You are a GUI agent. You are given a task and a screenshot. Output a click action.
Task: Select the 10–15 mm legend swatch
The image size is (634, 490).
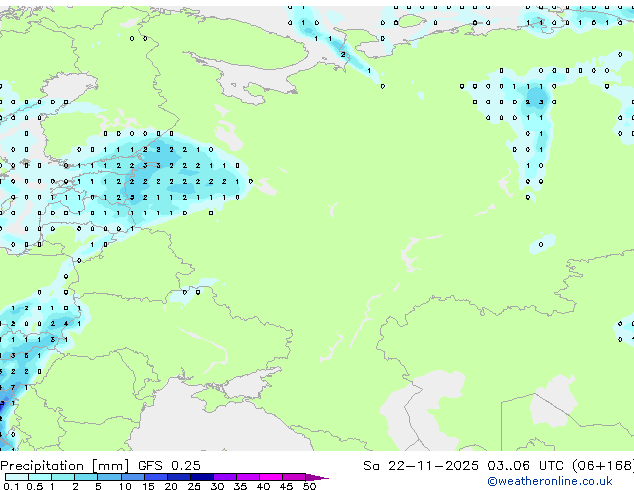(133, 477)
